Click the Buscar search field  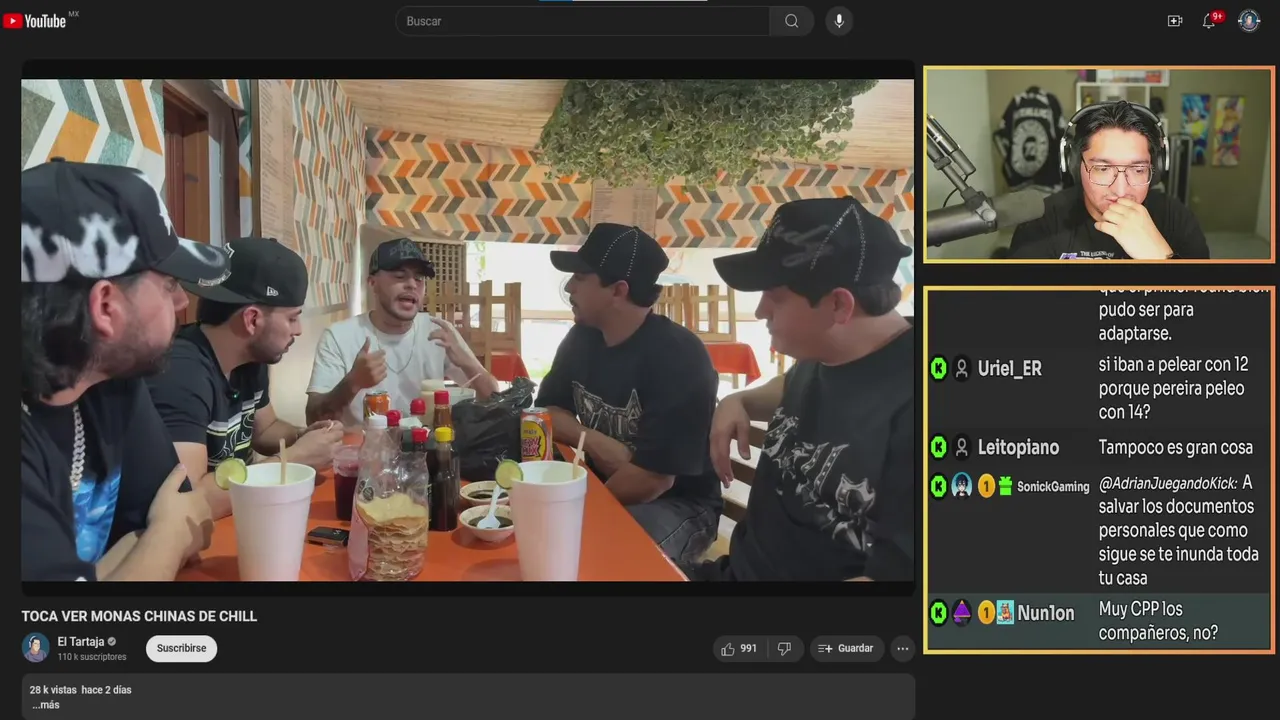point(583,21)
